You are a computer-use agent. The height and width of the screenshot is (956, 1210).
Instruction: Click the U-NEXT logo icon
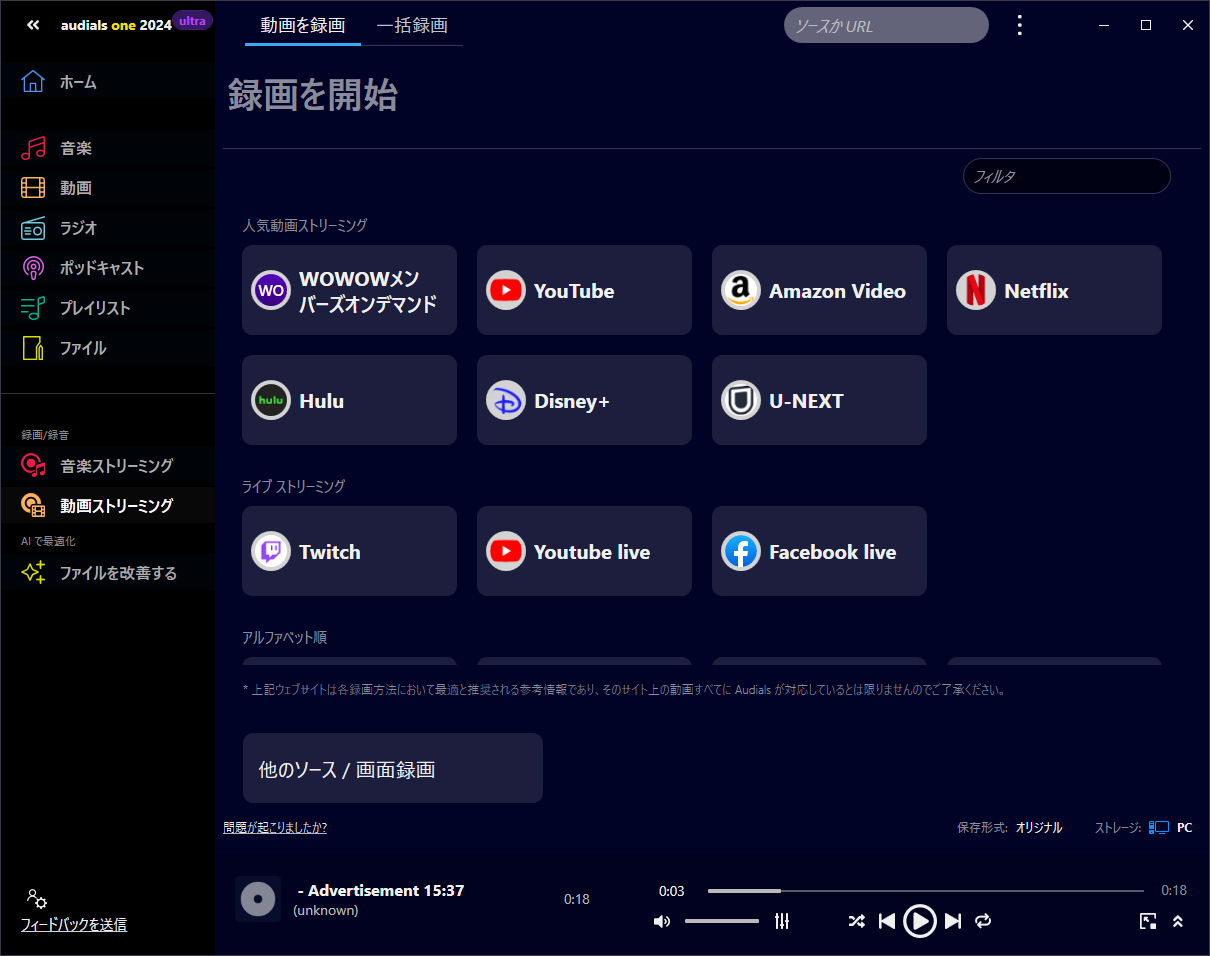[741, 401]
